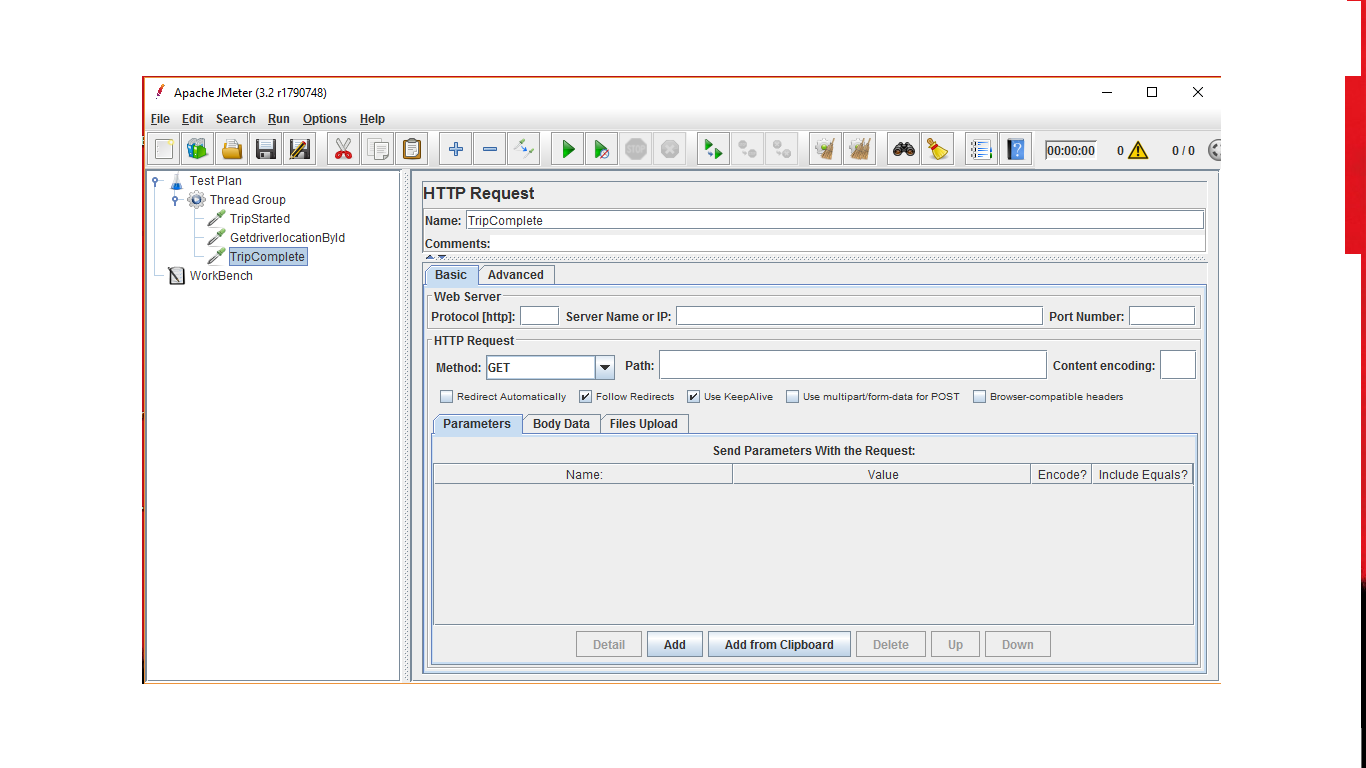Click the Path input field
The image size is (1366, 768).
(852, 365)
